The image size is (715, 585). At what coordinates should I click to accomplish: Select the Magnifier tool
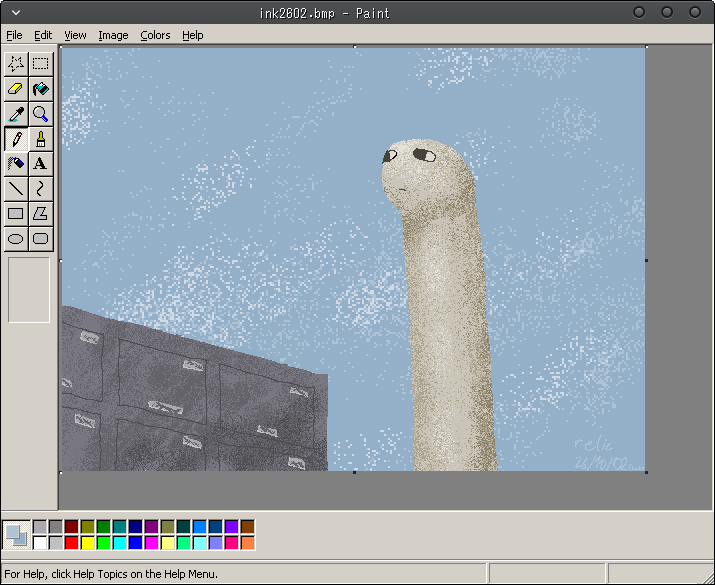[x=41, y=114]
